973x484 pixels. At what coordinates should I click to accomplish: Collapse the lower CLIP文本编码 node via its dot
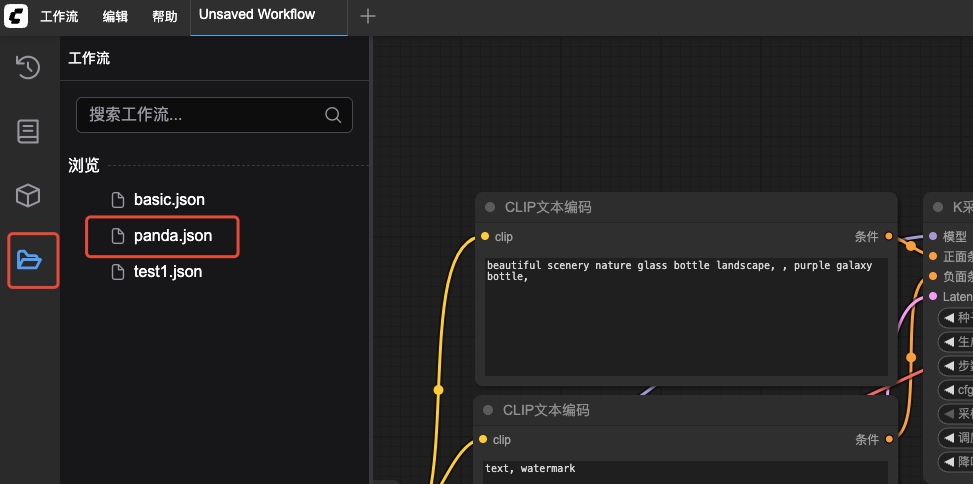tap(488, 410)
